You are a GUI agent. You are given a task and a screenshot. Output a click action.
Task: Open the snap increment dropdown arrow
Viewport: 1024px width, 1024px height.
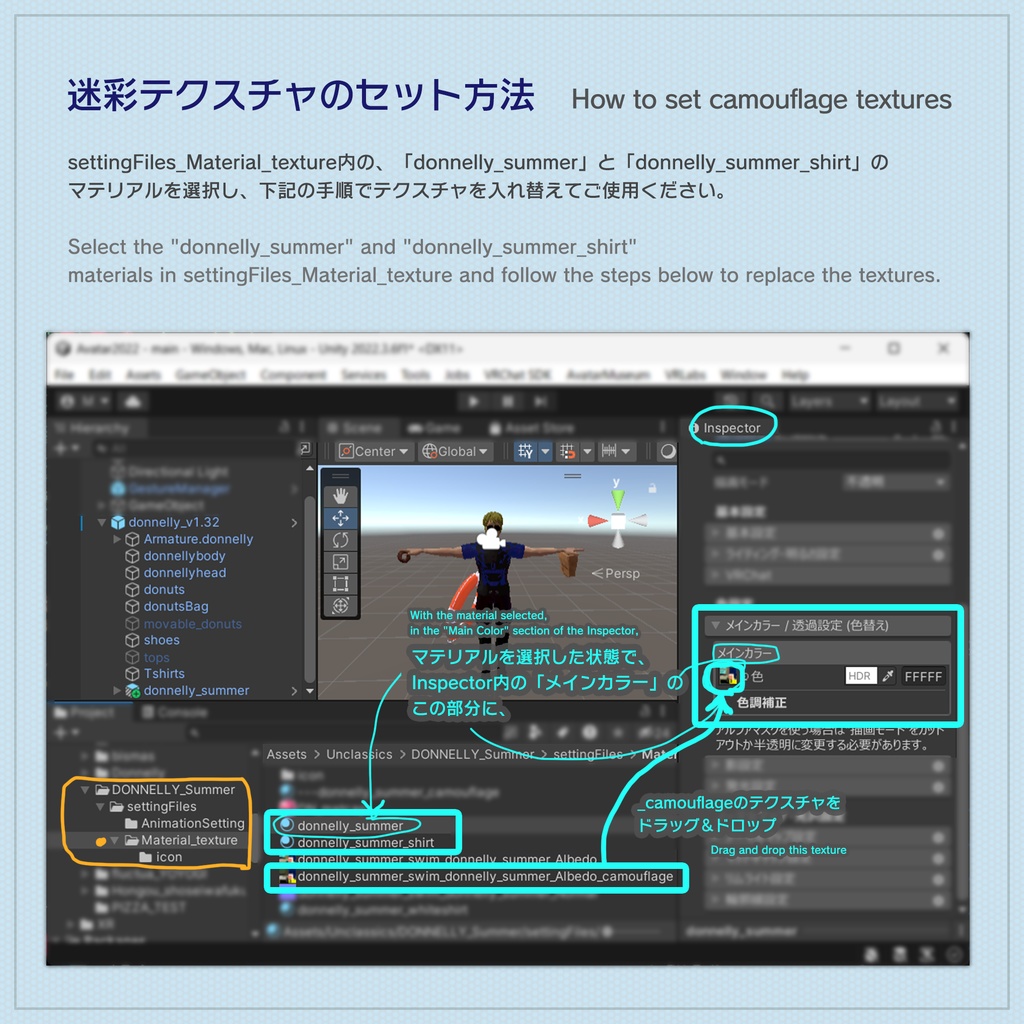coord(587,451)
